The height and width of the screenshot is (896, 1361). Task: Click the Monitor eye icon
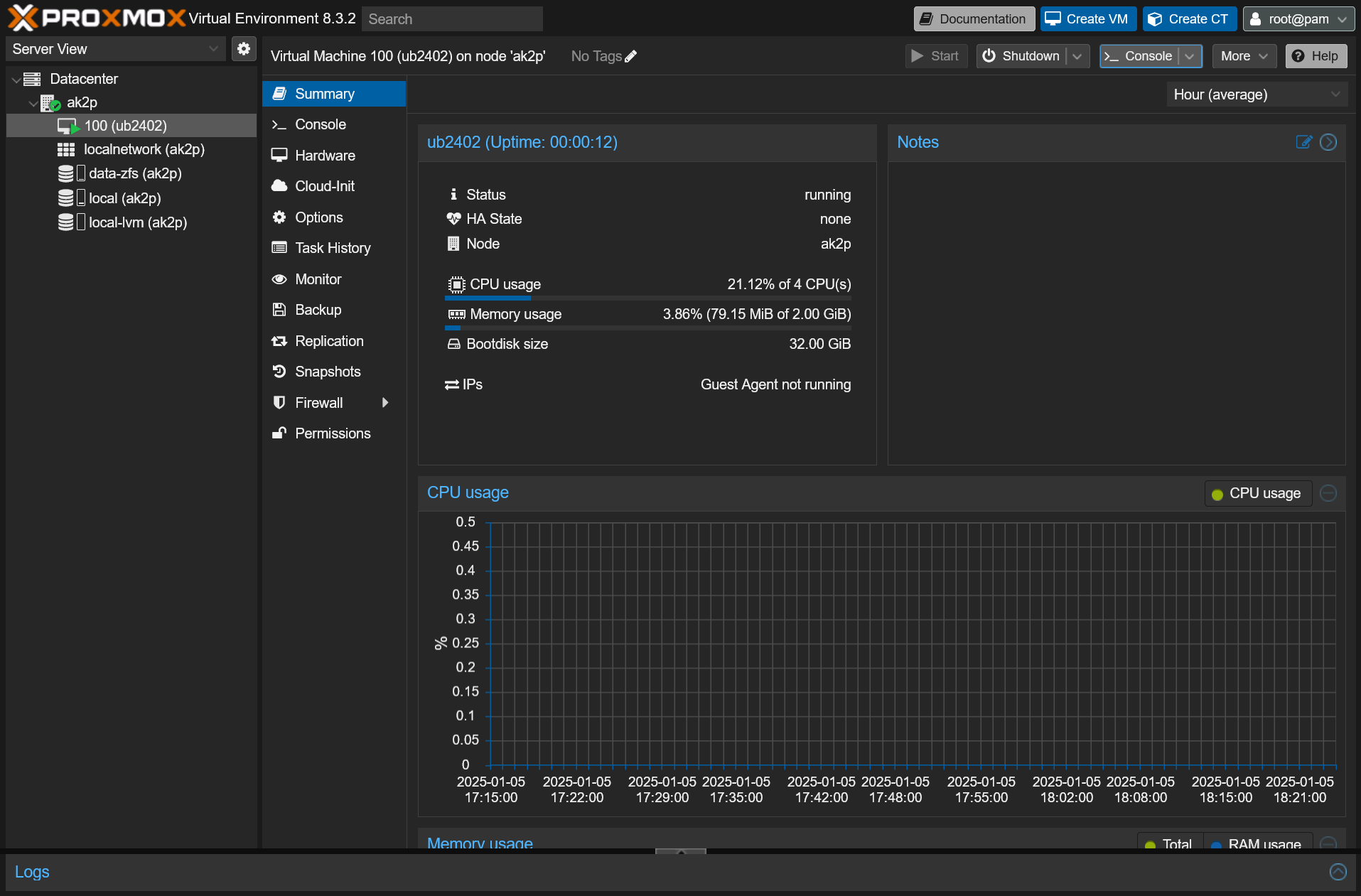[279, 279]
